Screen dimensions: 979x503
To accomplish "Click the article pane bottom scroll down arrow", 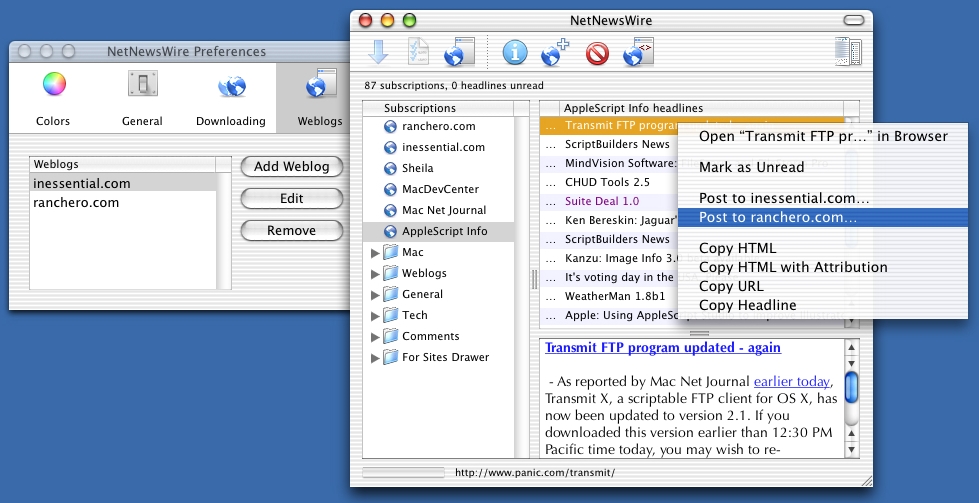I will (851, 449).
